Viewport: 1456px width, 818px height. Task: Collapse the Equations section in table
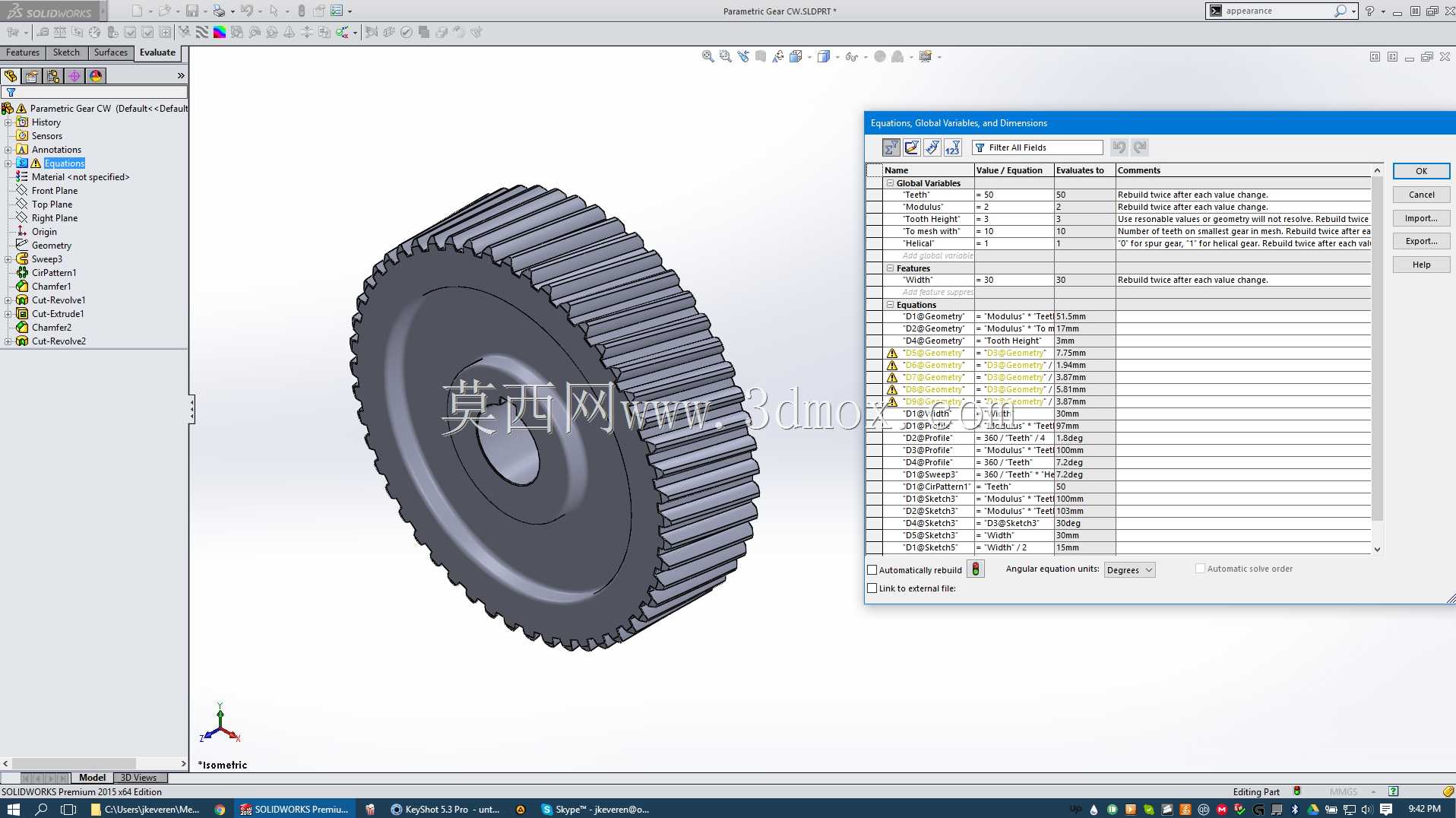(891, 305)
